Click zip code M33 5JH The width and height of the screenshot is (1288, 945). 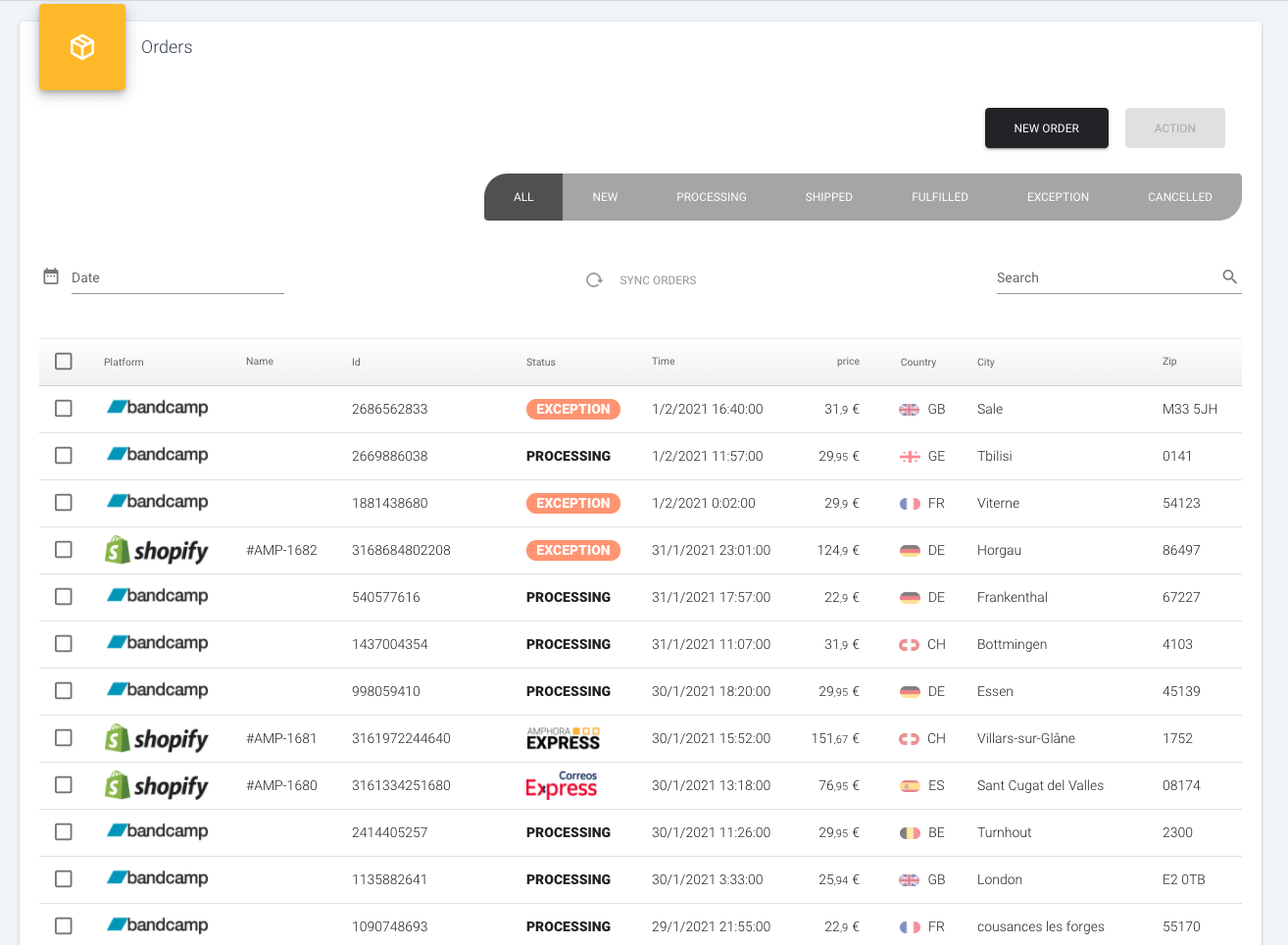[x=1190, y=409]
